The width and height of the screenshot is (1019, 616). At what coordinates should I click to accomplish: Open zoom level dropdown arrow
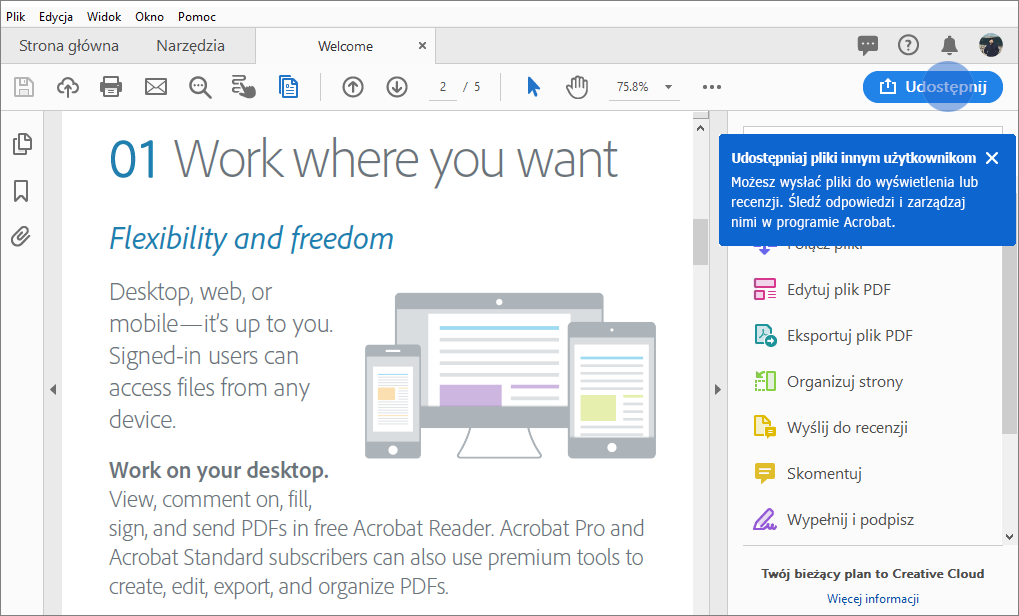668,87
